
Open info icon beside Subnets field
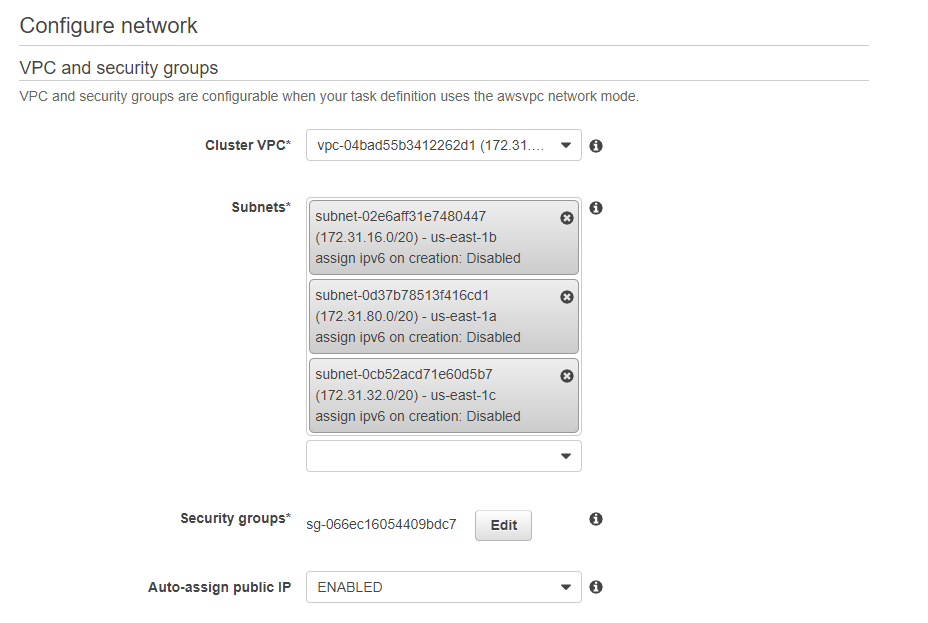pyautogui.click(x=596, y=208)
